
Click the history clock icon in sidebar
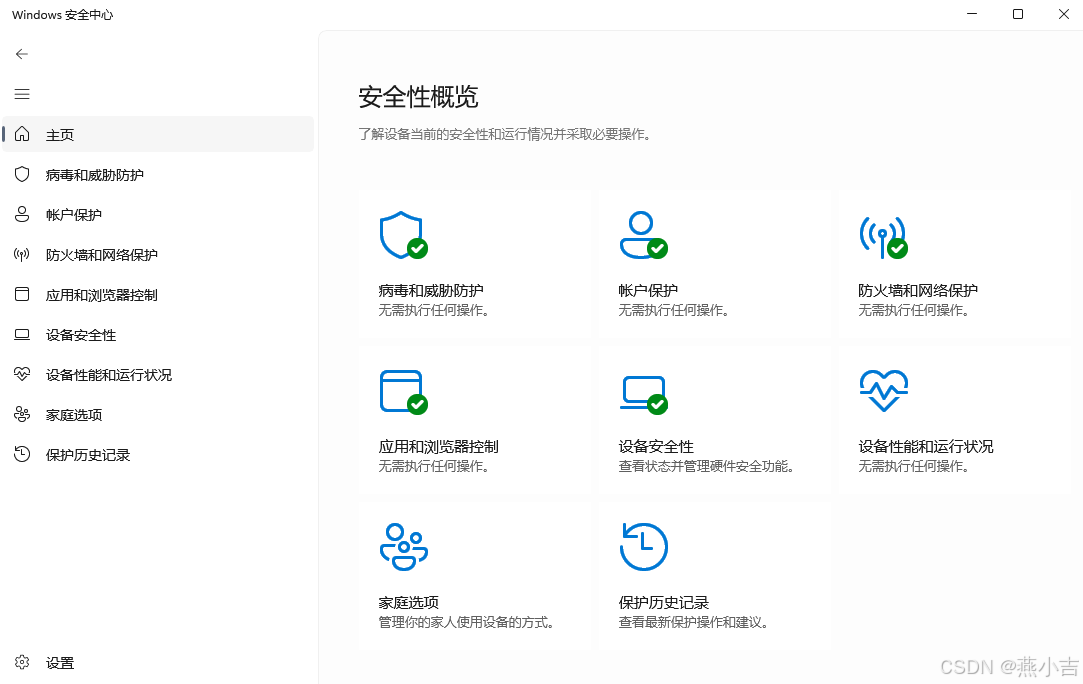click(x=22, y=454)
